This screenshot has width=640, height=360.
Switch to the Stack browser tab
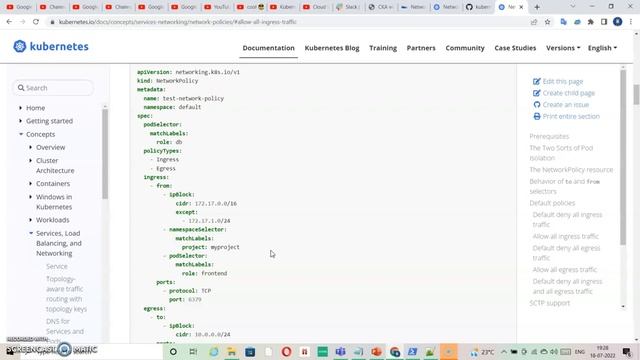click(x=347, y=7)
